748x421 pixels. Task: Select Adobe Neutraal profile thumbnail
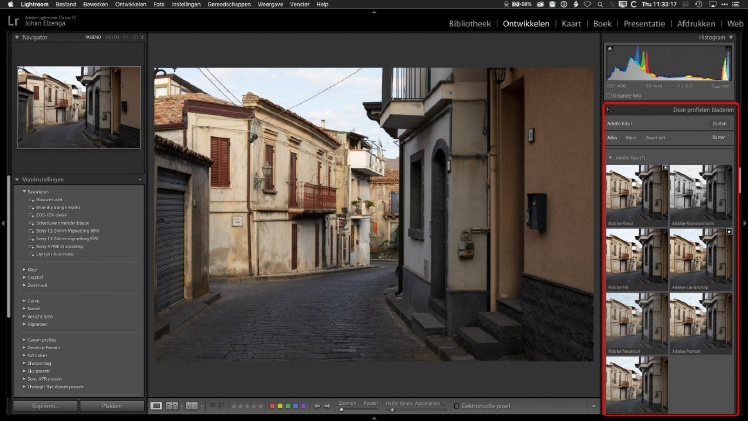(637, 324)
